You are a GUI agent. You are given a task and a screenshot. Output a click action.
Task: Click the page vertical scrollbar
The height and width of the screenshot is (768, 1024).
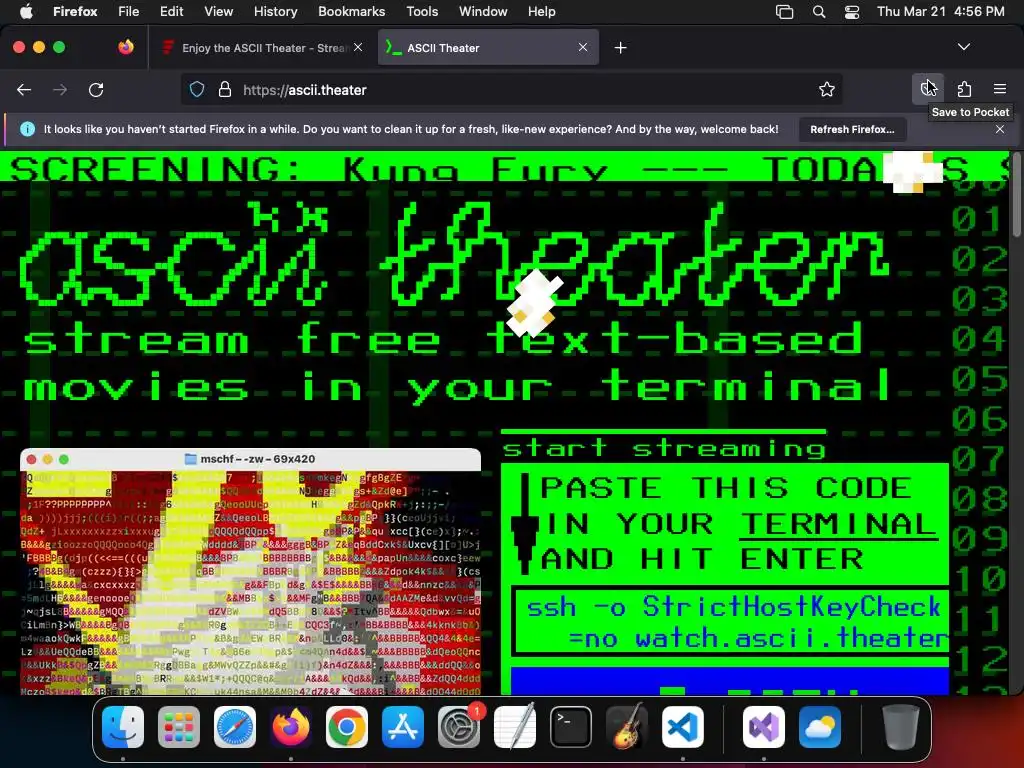point(1017,196)
